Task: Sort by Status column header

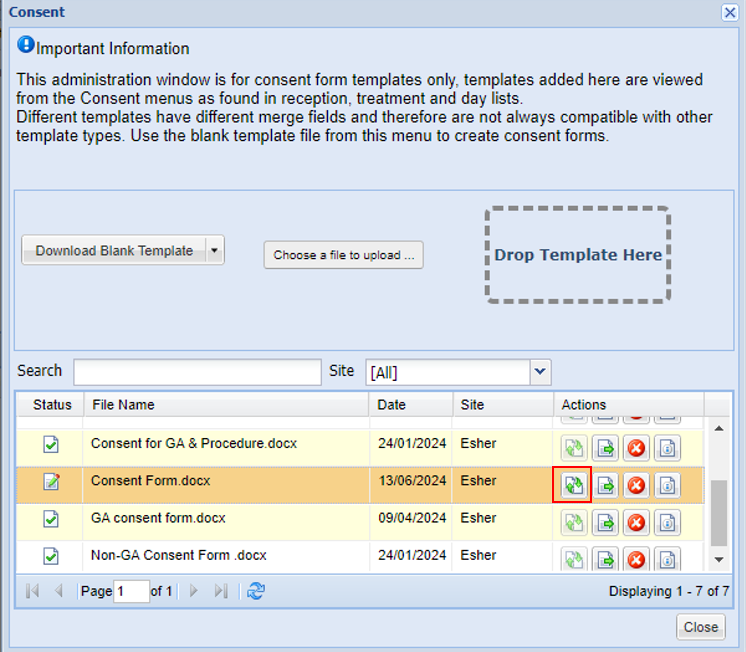Action: click(x=50, y=405)
